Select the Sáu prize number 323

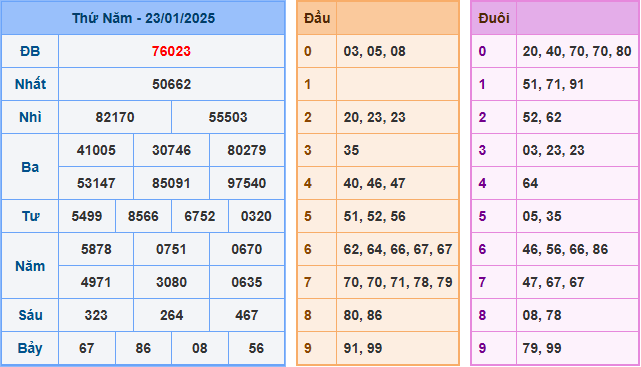[96, 316]
